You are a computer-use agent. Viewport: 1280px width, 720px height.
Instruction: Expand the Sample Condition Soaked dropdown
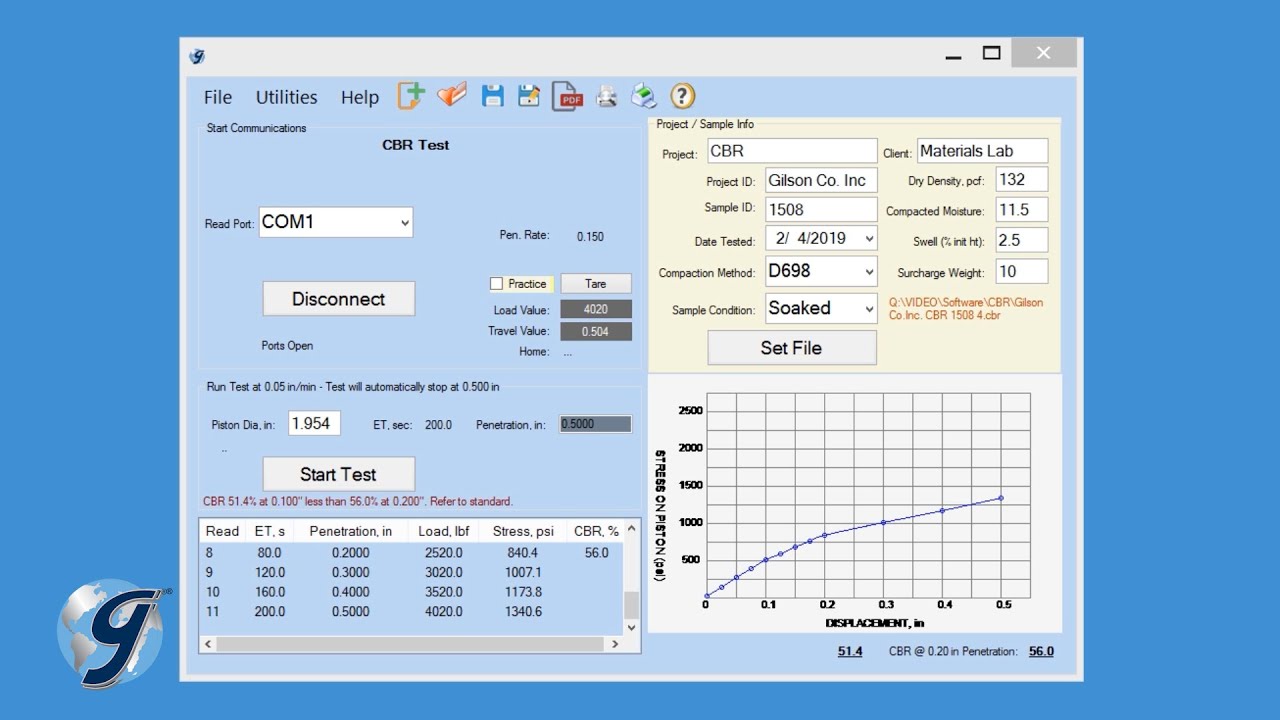[868, 309]
